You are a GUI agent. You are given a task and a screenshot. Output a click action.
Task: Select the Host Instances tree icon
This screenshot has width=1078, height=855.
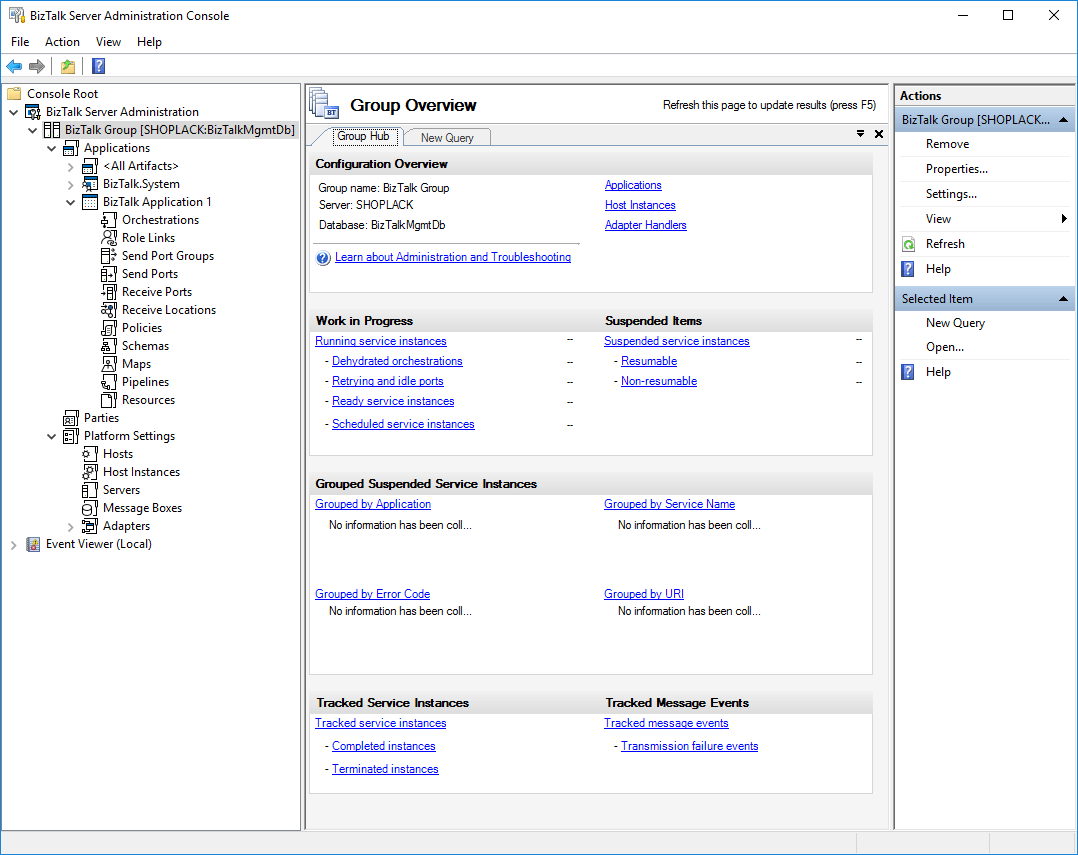click(x=89, y=472)
